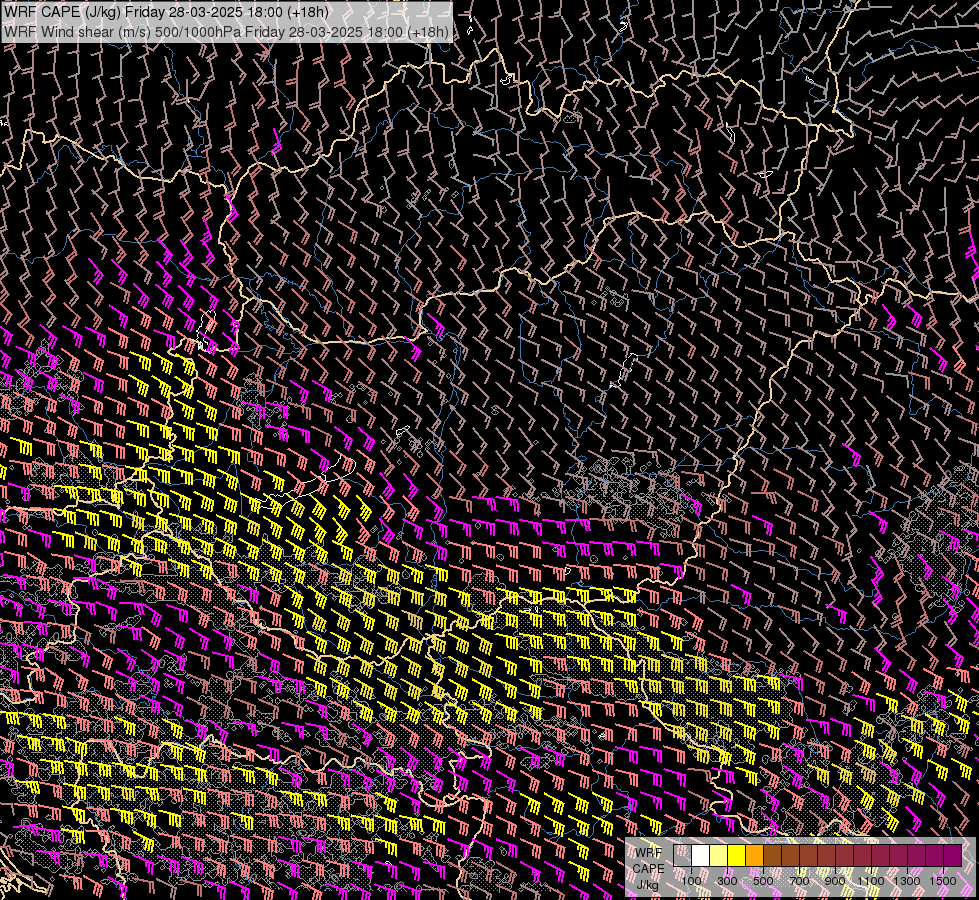Select the pale yellow CAPE legend swatch
This screenshot has height=900, width=979.
tap(719, 855)
